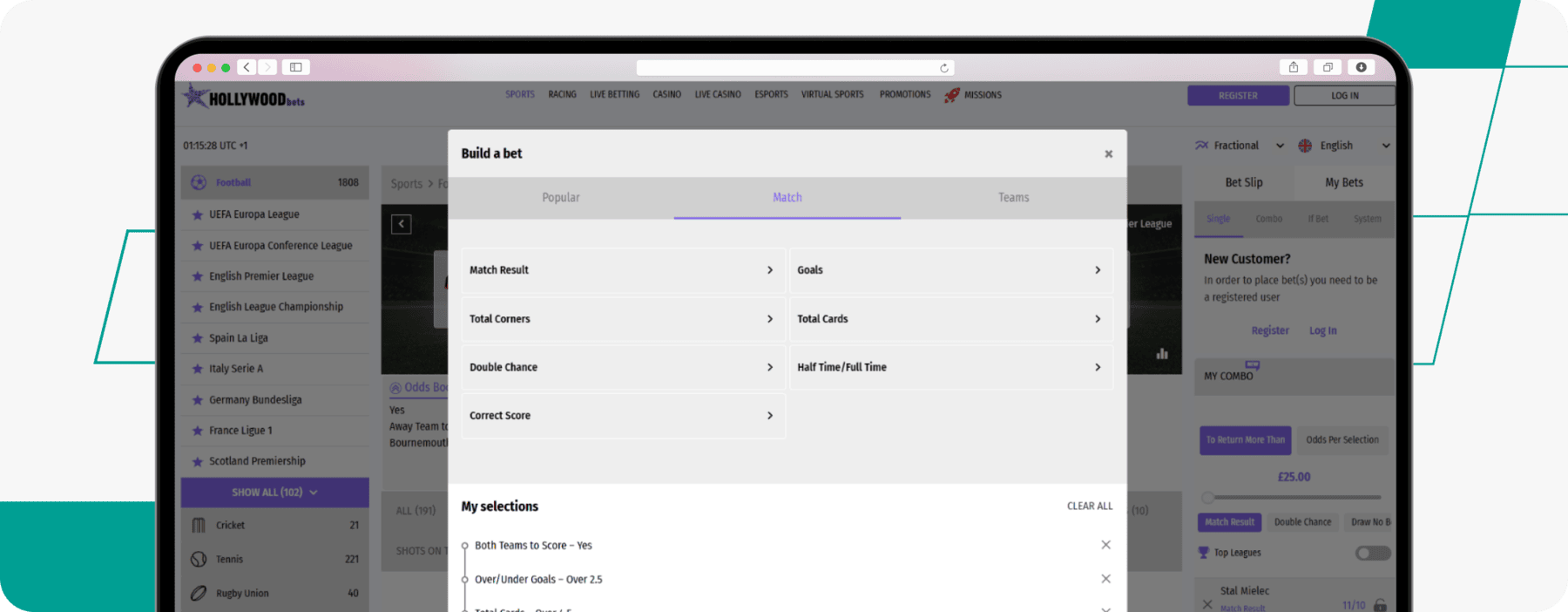Open the browser tabs overview icon

click(x=1328, y=67)
